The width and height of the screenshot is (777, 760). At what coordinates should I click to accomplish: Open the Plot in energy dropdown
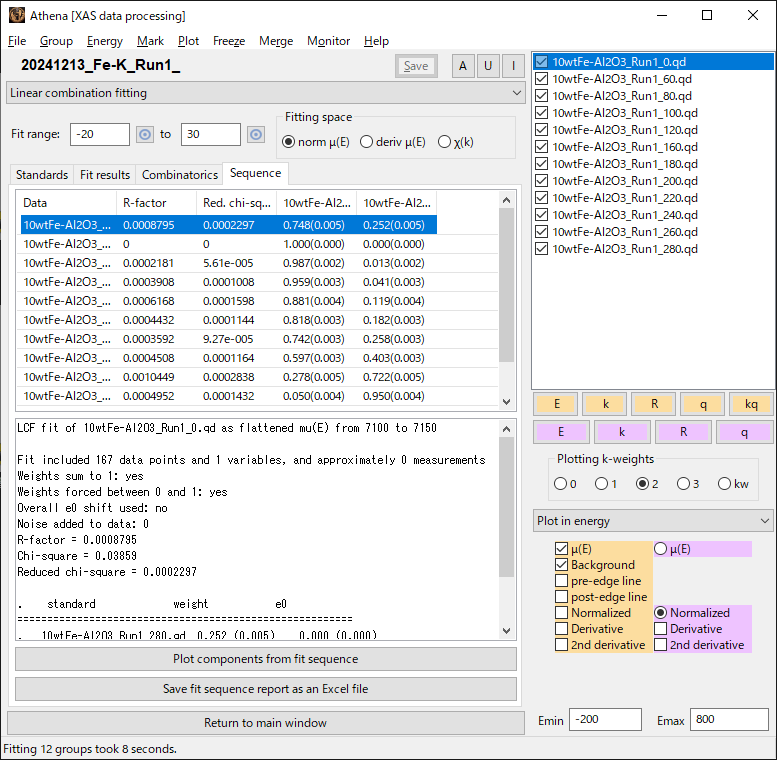tap(653, 521)
